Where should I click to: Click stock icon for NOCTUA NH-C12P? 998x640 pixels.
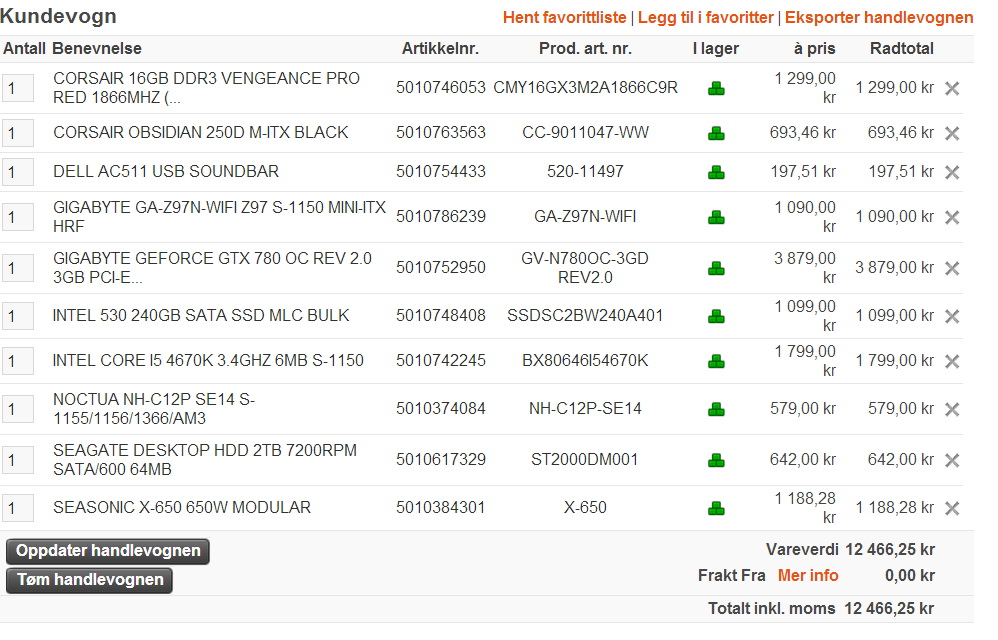716,409
